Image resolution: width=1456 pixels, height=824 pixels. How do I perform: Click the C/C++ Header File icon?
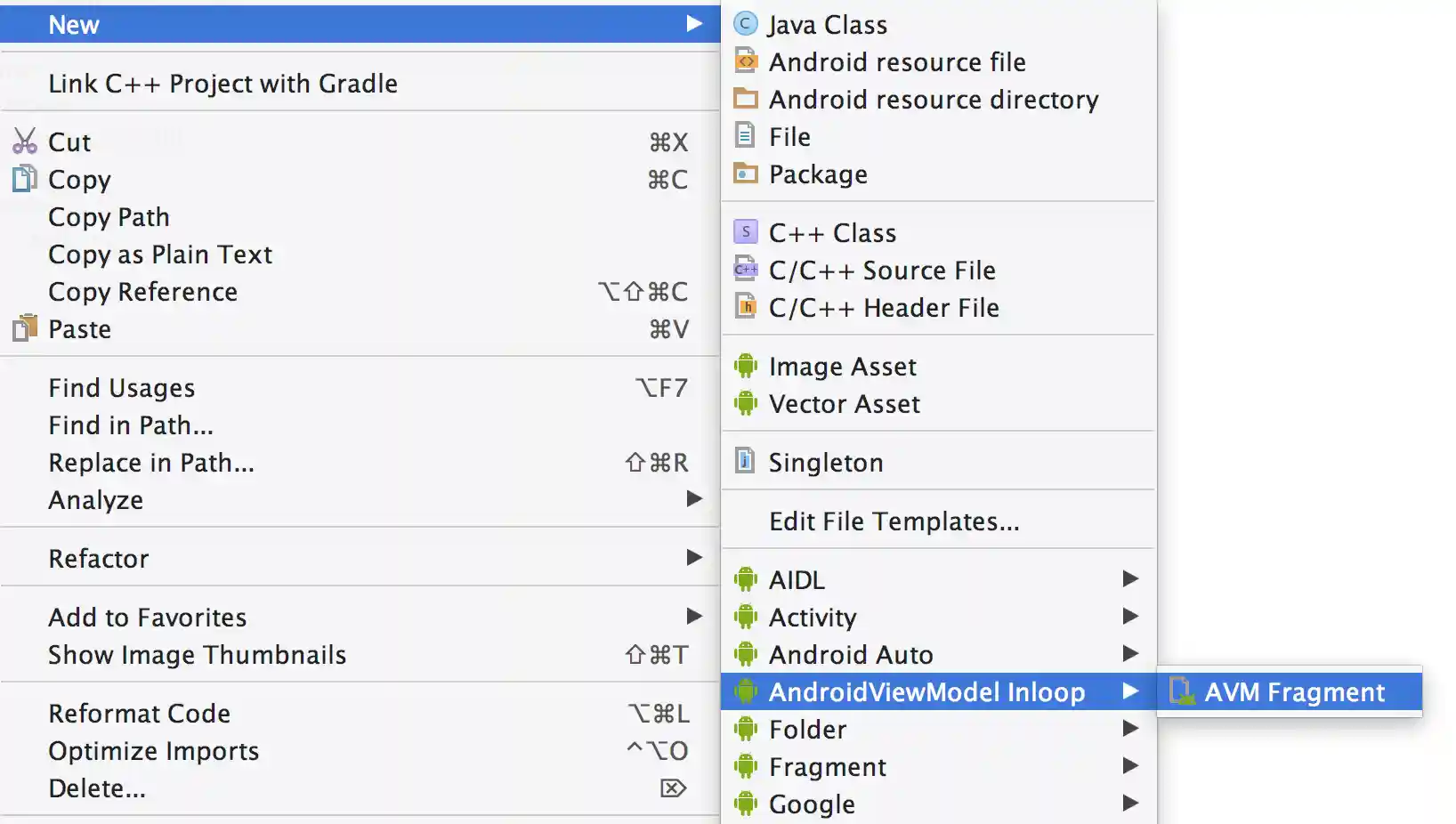pyautogui.click(x=746, y=307)
